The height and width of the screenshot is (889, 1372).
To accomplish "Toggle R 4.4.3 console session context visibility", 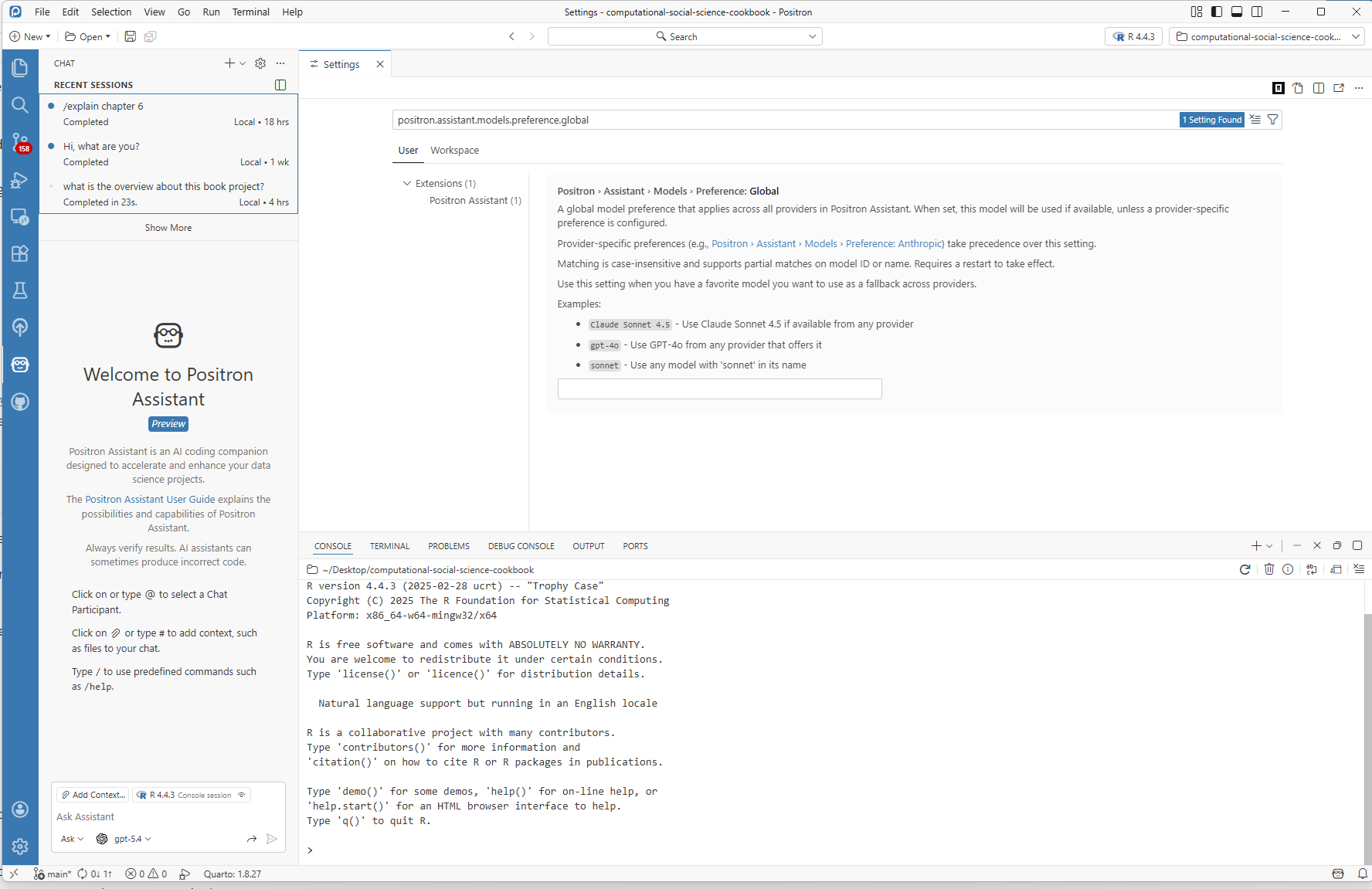I will coord(242,795).
